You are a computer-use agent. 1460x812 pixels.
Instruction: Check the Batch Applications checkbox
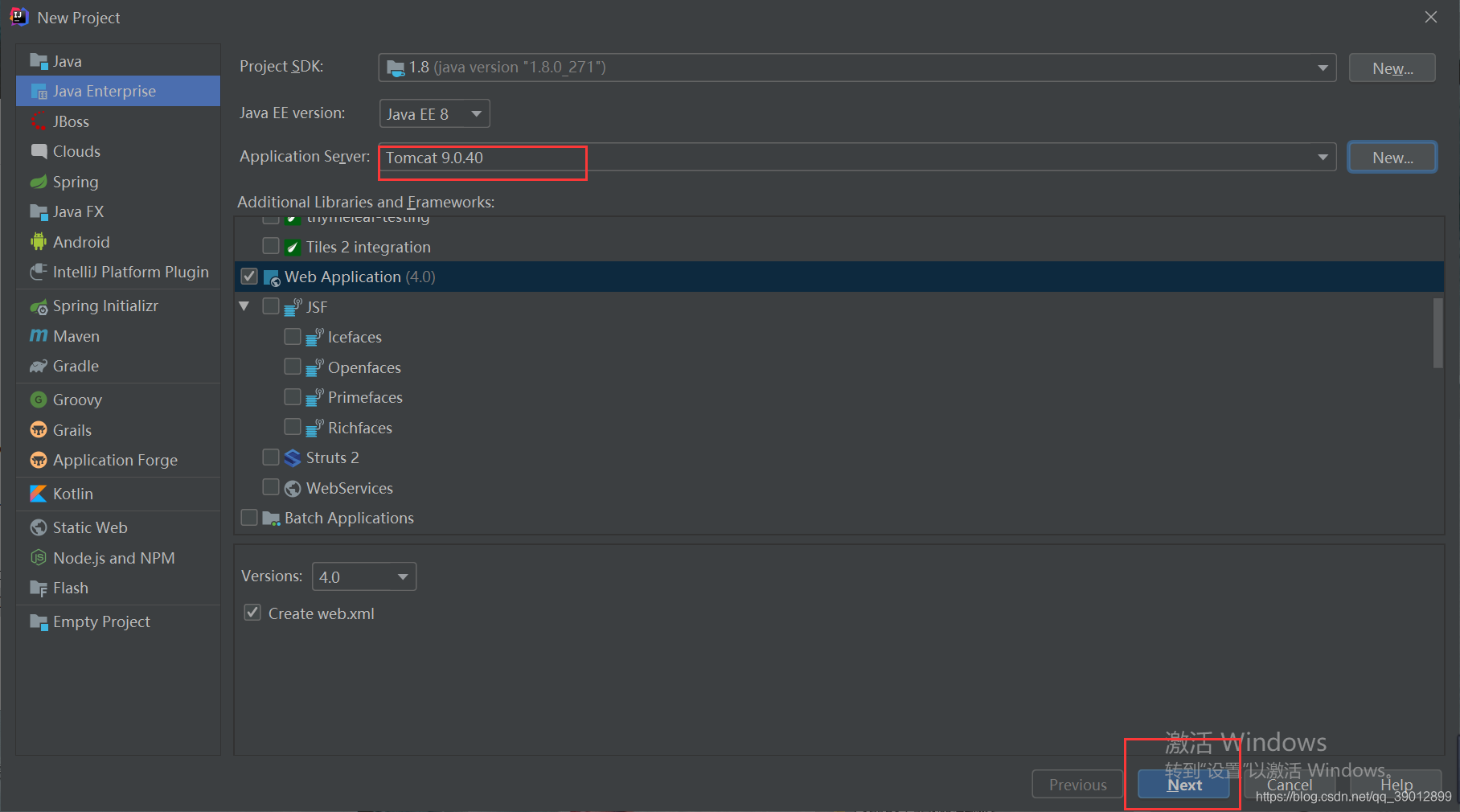(x=249, y=518)
